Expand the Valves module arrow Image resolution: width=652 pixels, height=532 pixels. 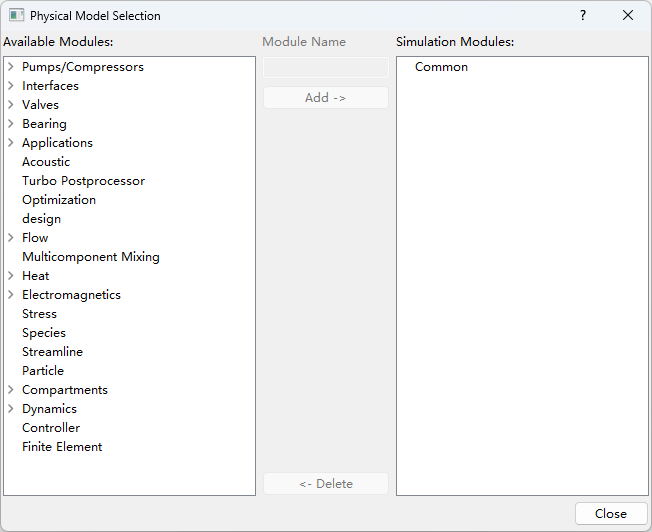tap(10, 105)
